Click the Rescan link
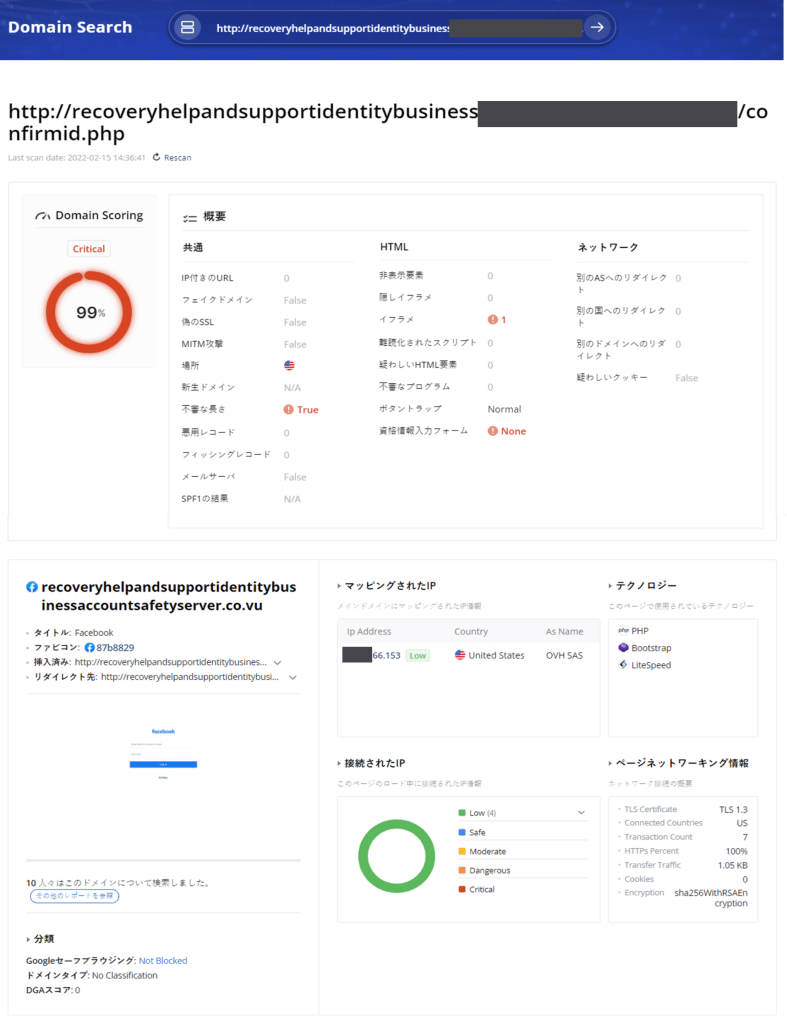The width and height of the screenshot is (787, 1024). (x=178, y=157)
